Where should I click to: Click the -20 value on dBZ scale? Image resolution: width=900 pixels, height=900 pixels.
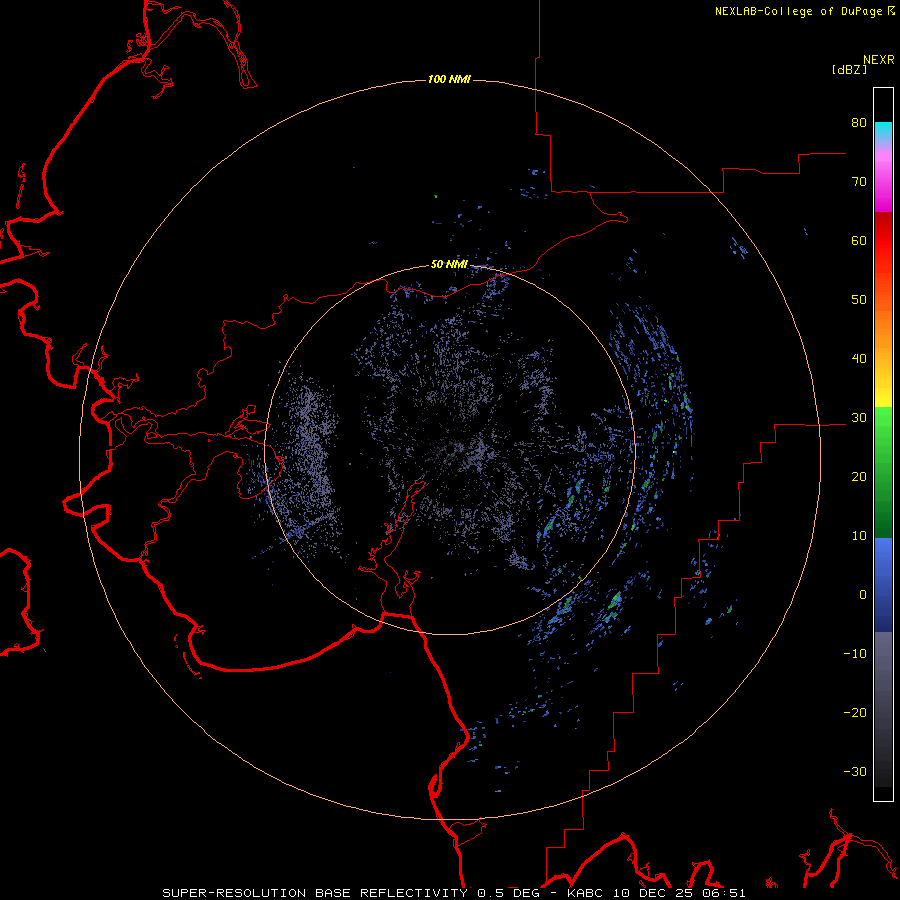[x=855, y=713]
